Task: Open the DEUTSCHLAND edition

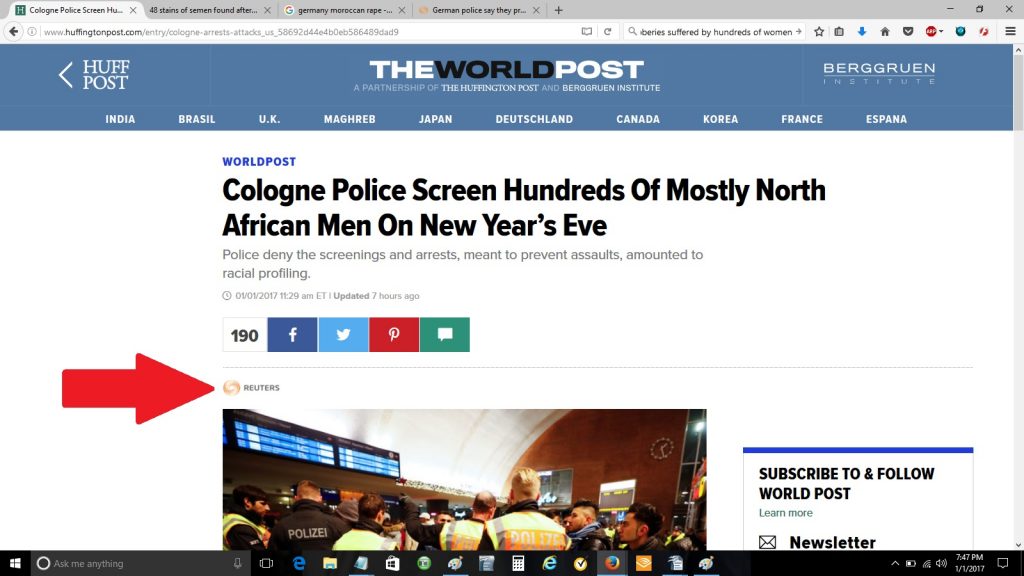Action: tap(534, 119)
